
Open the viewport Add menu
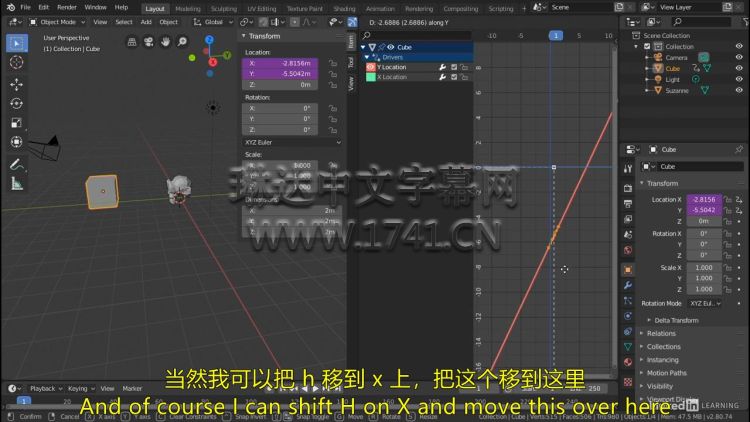[146, 22]
